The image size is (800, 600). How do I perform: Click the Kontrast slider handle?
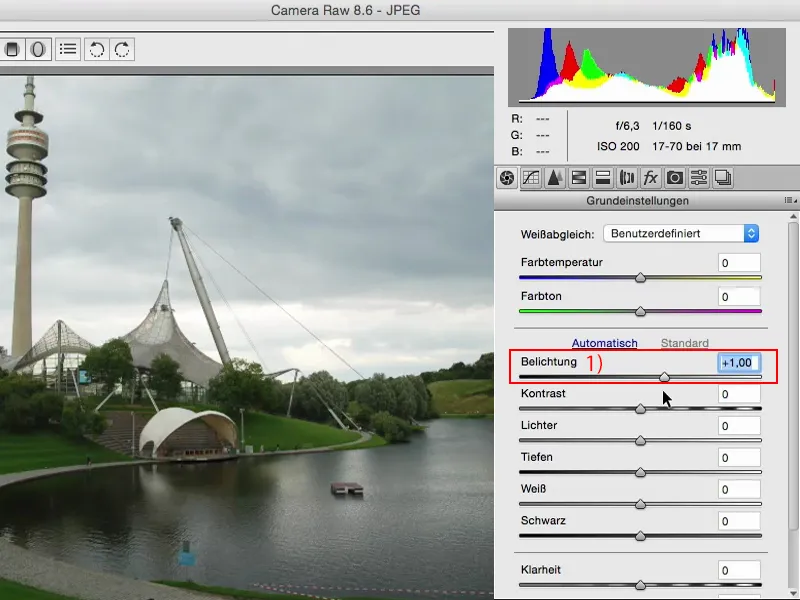pos(640,409)
